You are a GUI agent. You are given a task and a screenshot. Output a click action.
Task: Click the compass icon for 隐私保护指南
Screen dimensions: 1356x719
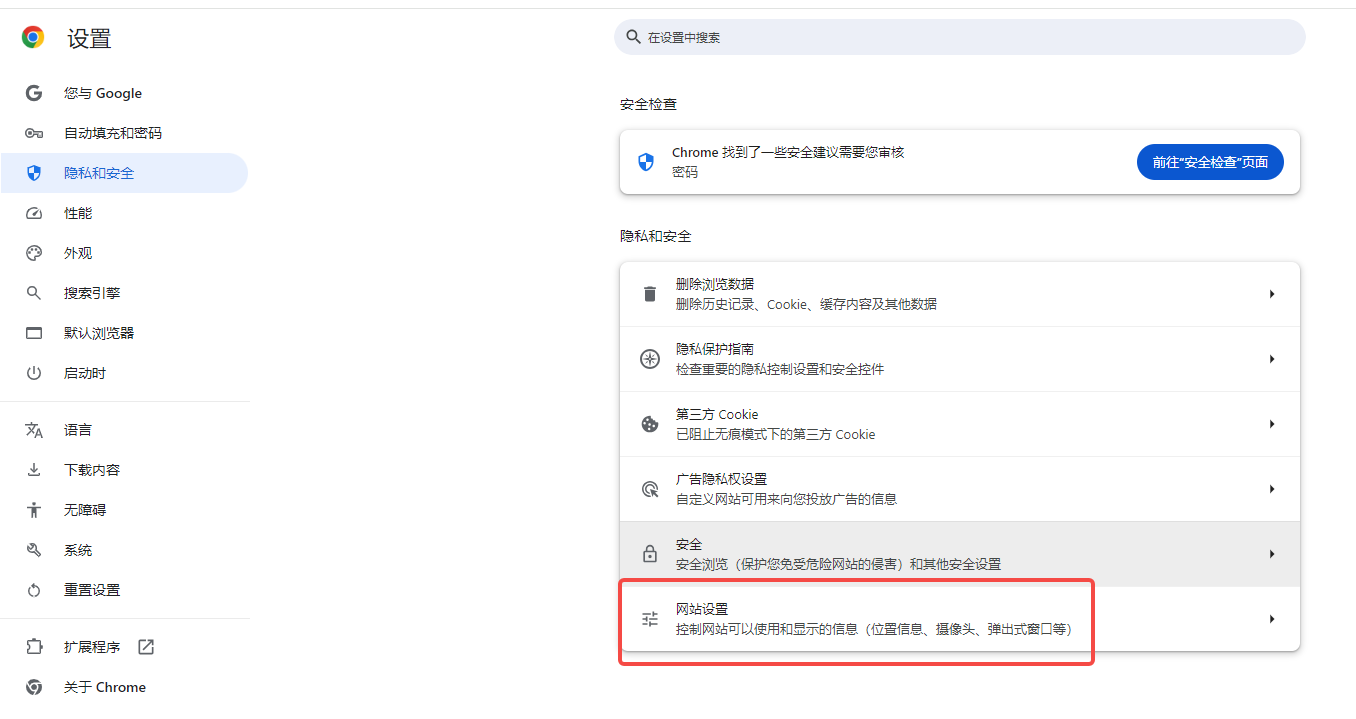[x=650, y=359]
